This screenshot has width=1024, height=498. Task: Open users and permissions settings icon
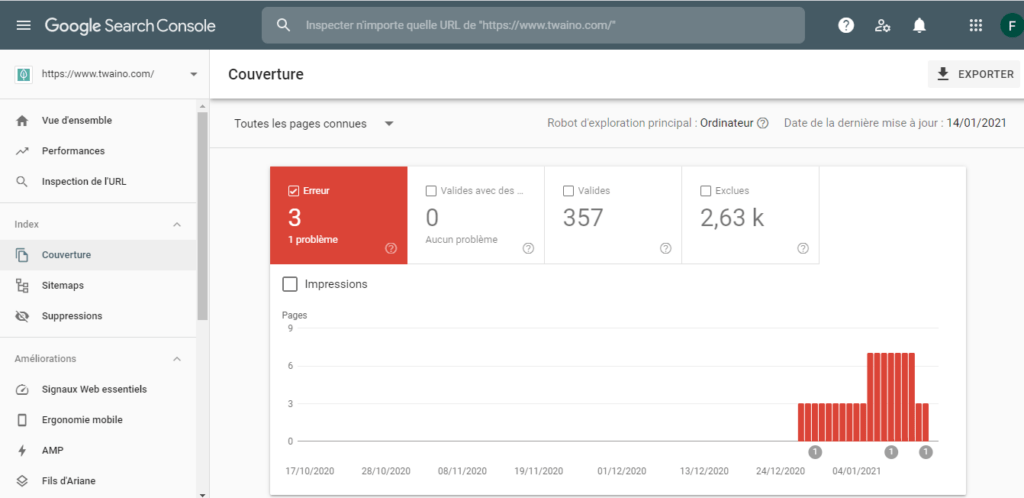[882, 26]
